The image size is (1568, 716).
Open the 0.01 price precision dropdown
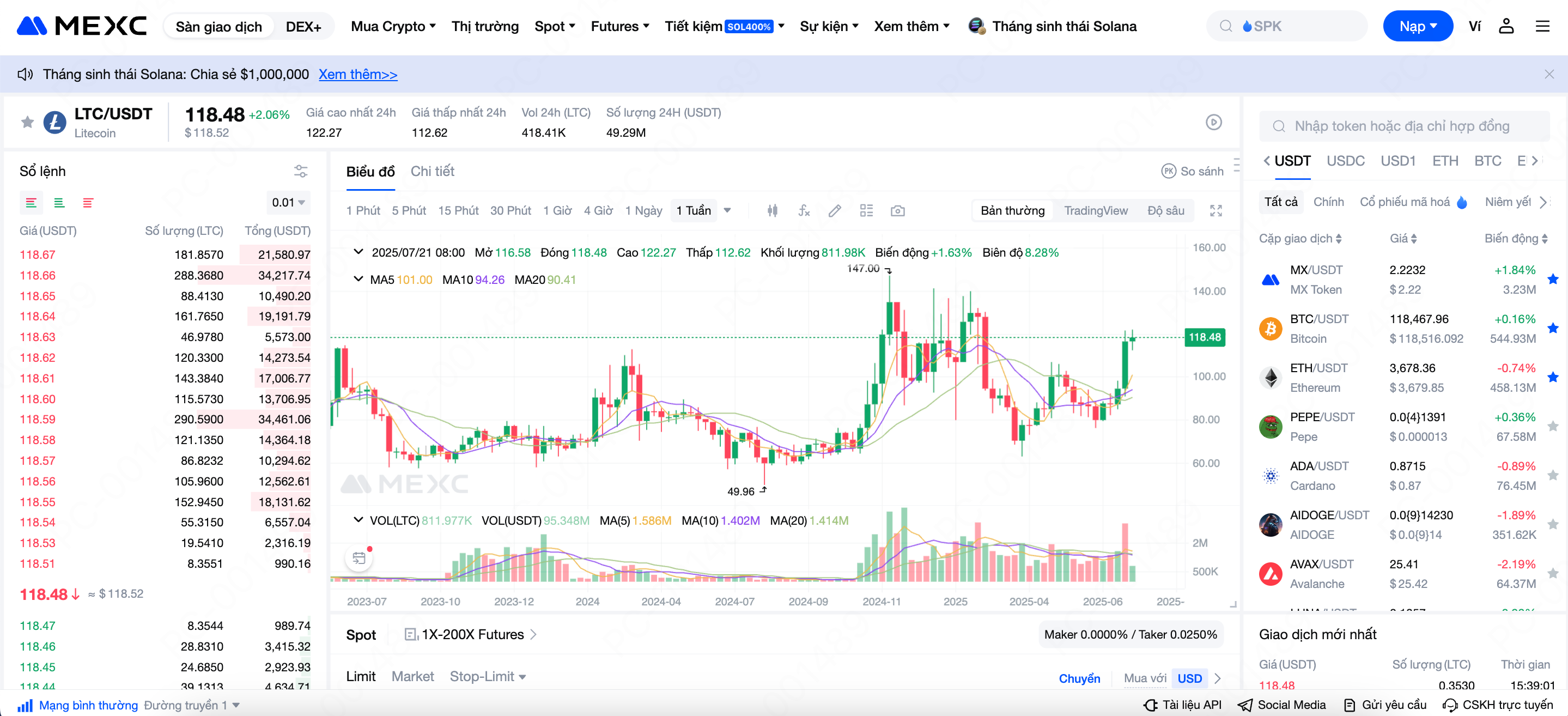[x=288, y=203]
